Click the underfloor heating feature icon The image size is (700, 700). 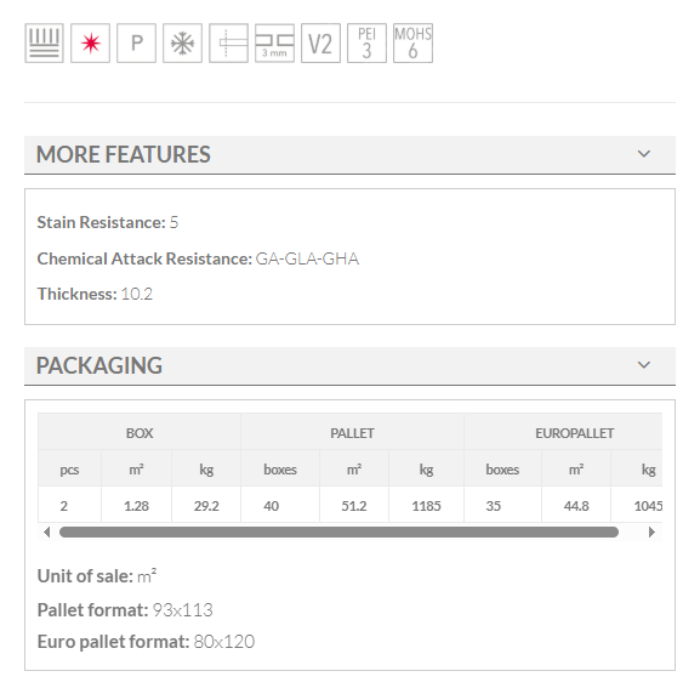coord(44,44)
